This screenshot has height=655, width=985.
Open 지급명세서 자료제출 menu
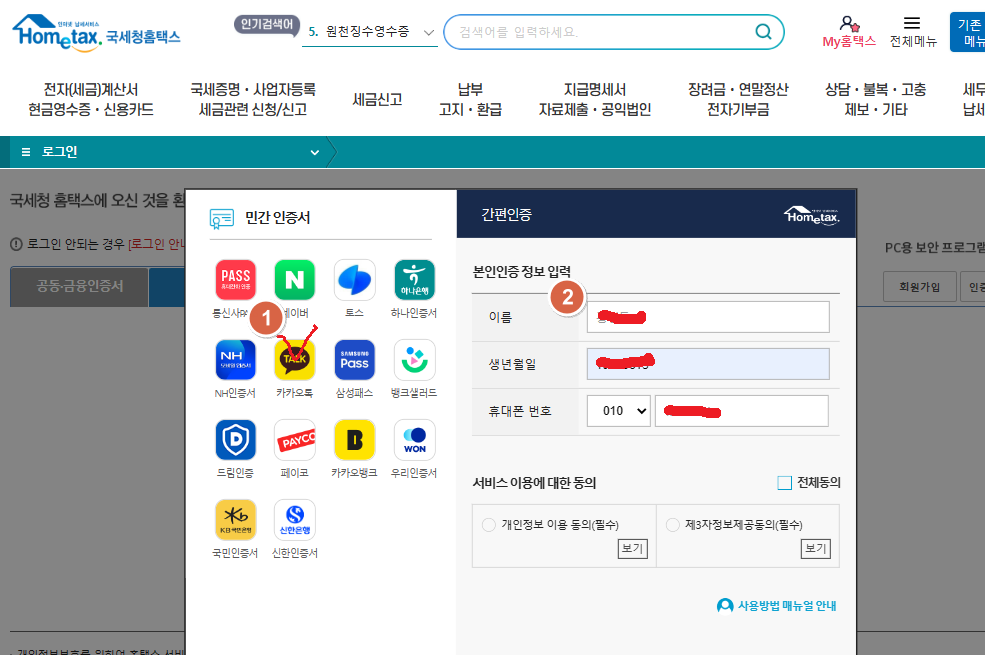[x=595, y=99]
